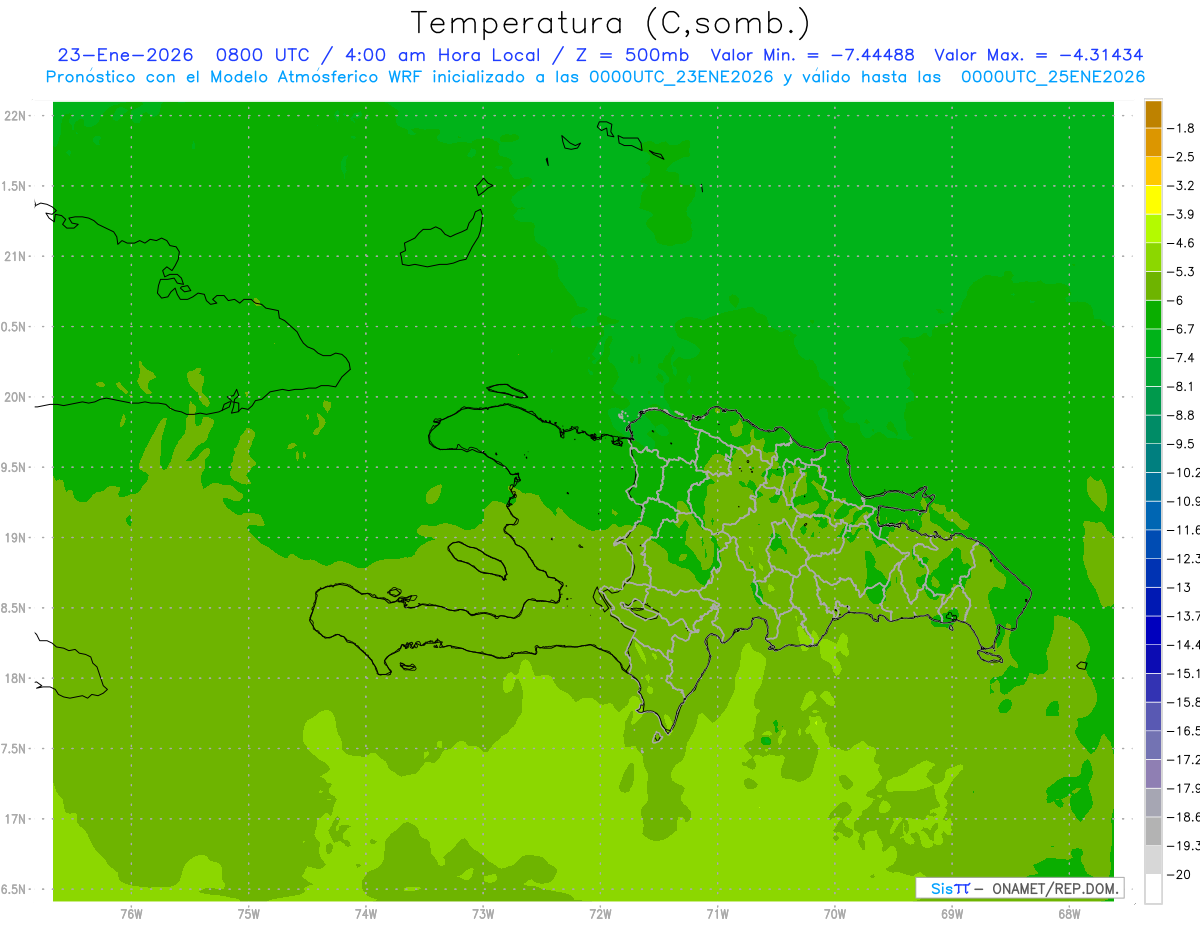
Task: Click the '-4.6' colorbar value
Action: [x=1181, y=243]
